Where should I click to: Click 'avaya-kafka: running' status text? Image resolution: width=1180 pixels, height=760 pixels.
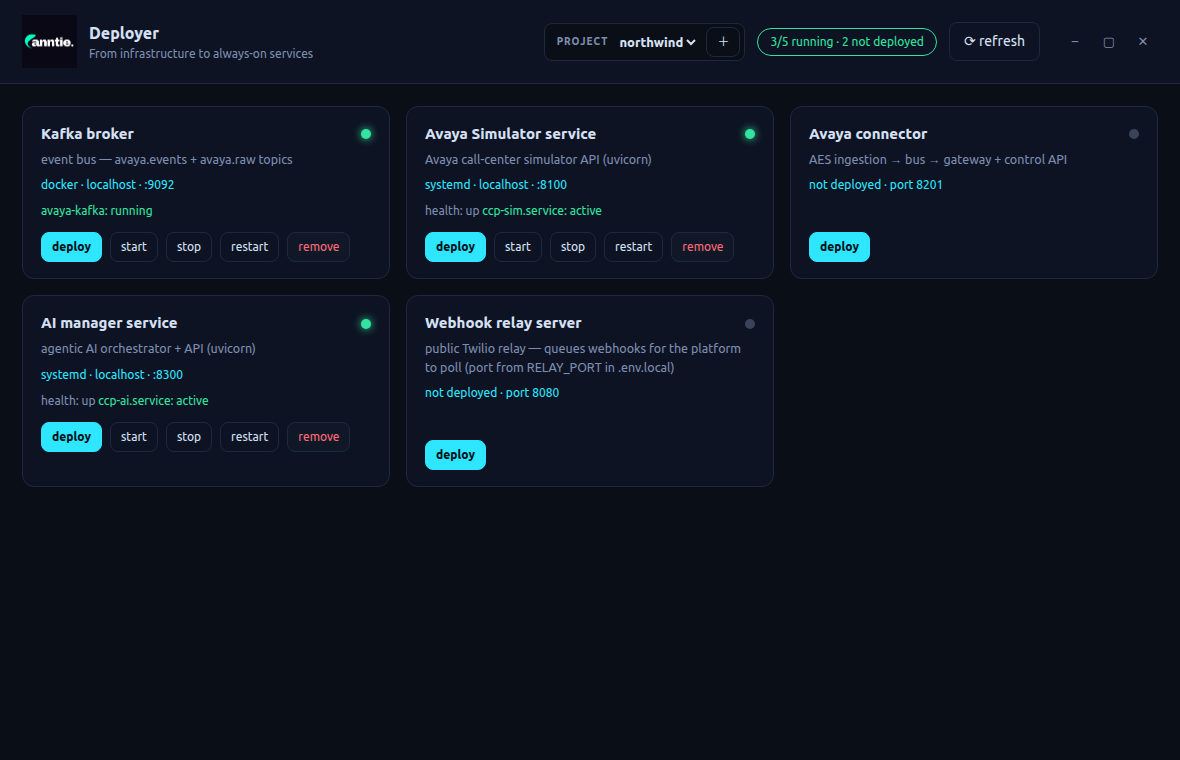click(96, 211)
